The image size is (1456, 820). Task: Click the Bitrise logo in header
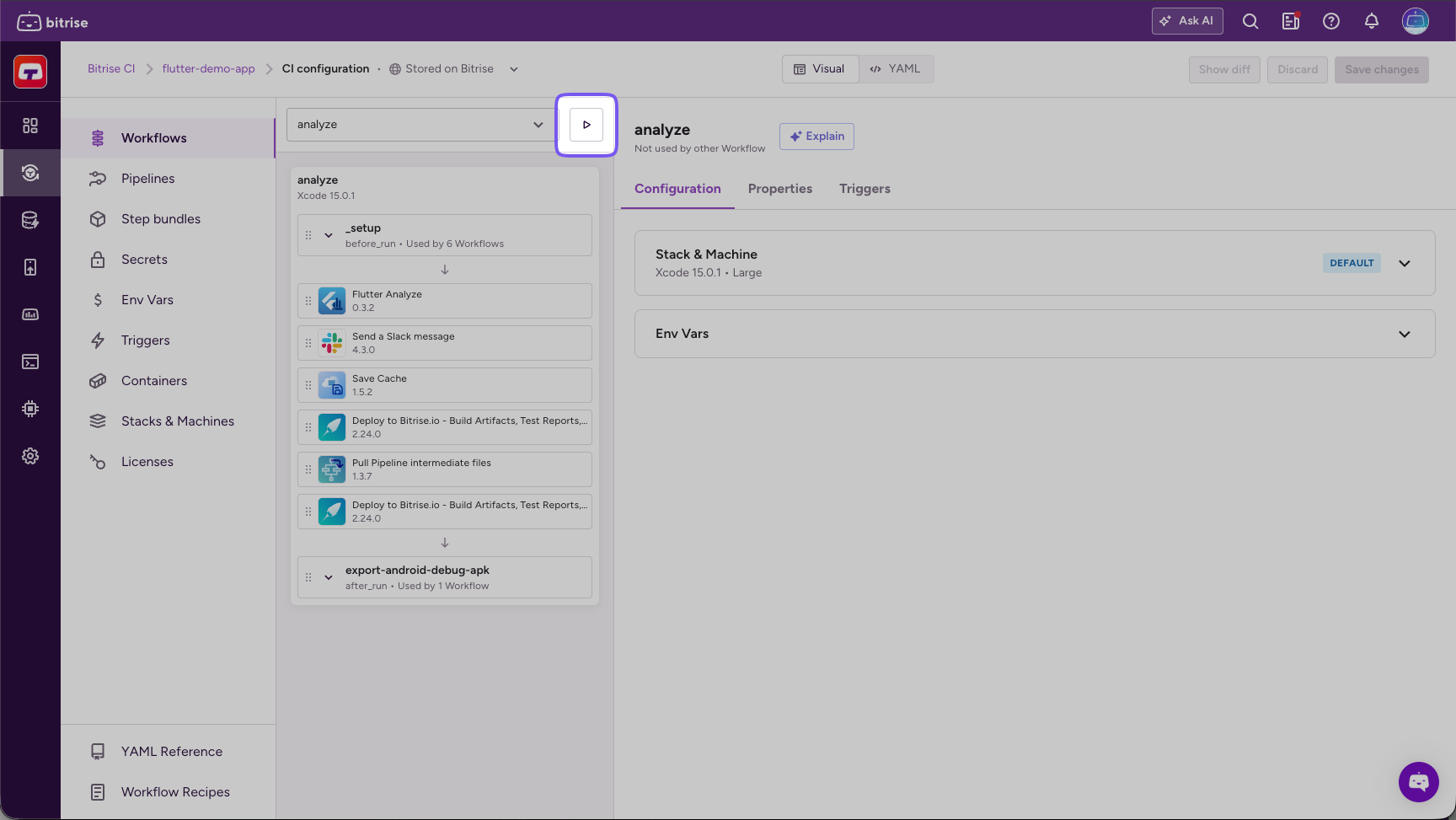coord(52,22)
